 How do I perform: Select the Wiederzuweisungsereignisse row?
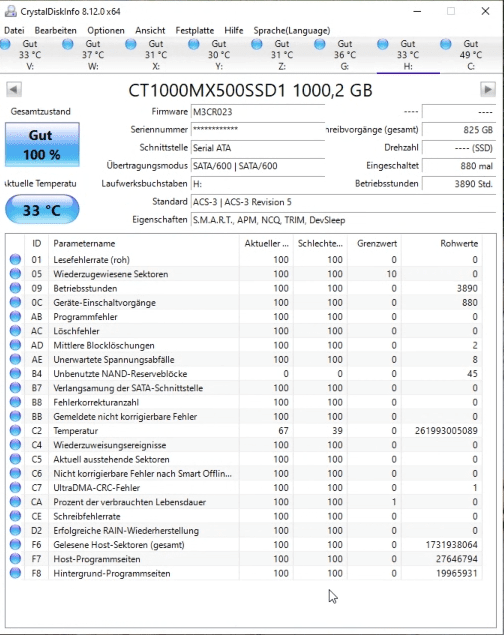click(245, 445)
